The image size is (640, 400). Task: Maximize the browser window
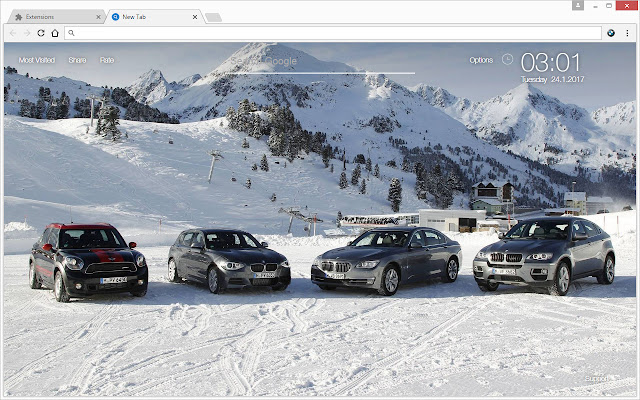(x=609, y=6)
